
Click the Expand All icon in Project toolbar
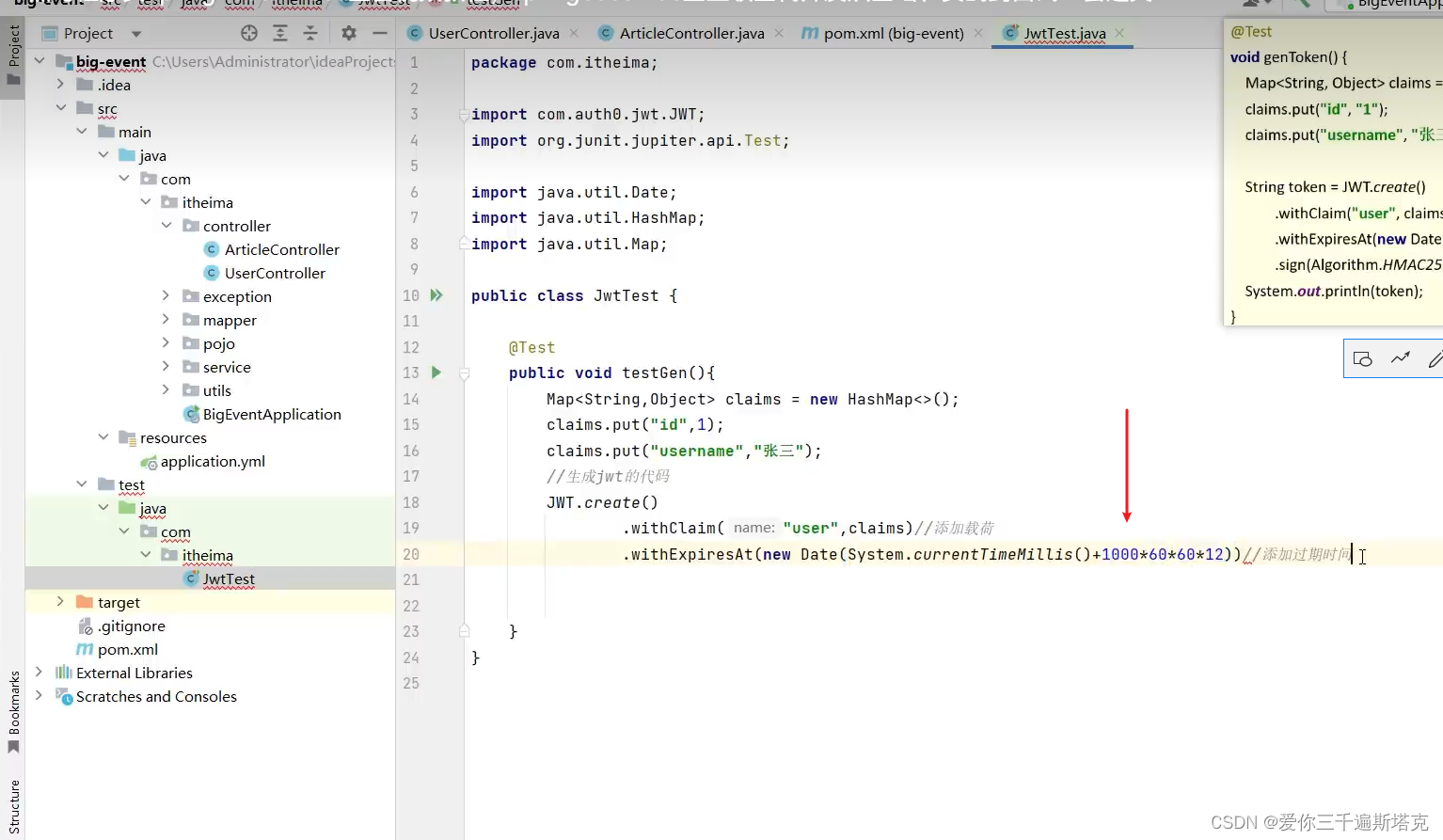click(279, 32)
